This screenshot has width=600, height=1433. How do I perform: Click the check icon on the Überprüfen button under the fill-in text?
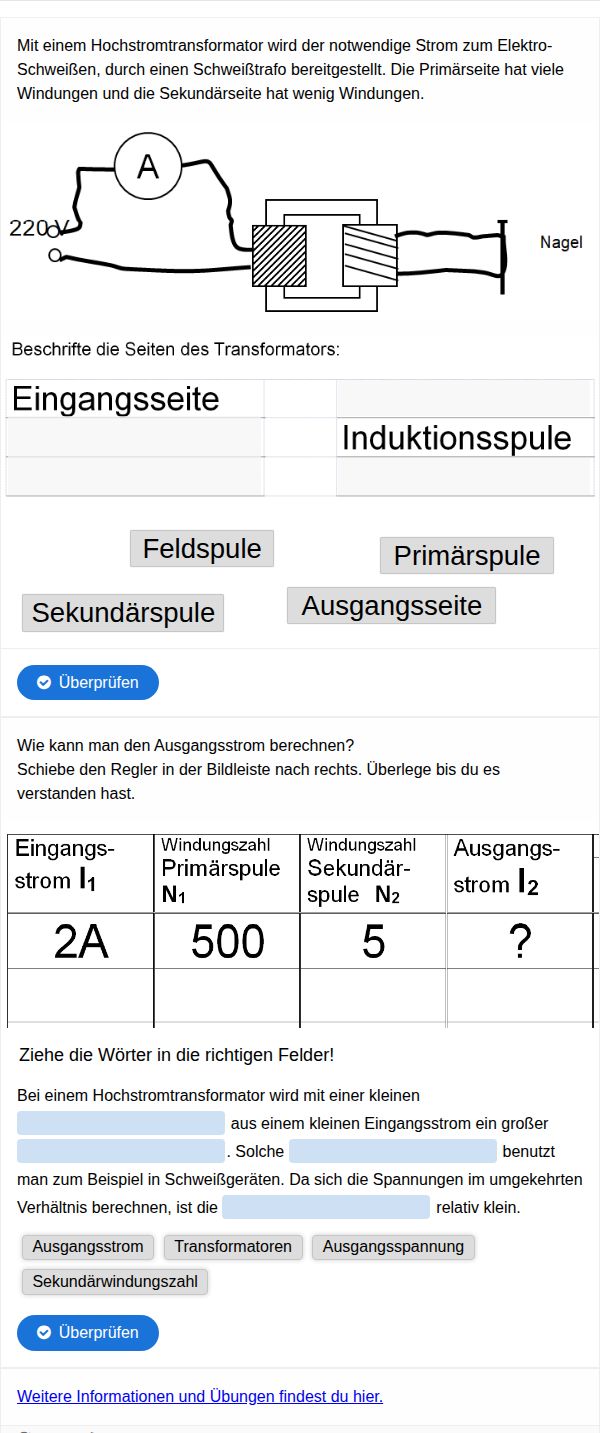[x=44, y=1332]
